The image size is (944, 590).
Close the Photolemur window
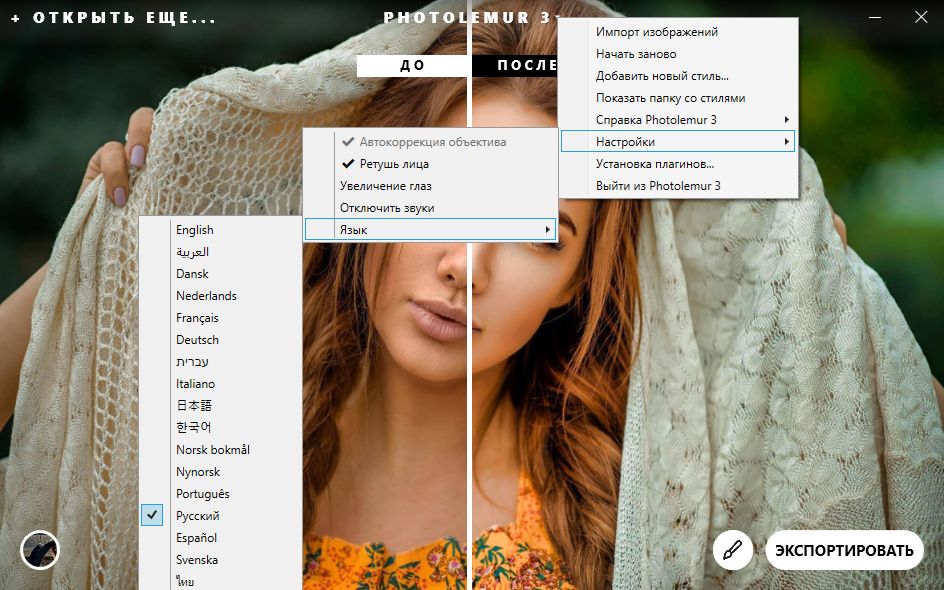pos(921,17)
